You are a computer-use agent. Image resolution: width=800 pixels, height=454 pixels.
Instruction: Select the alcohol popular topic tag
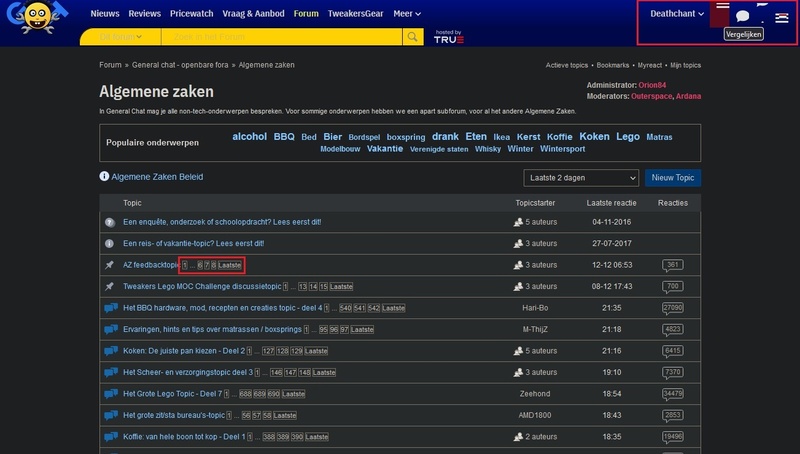249,136
